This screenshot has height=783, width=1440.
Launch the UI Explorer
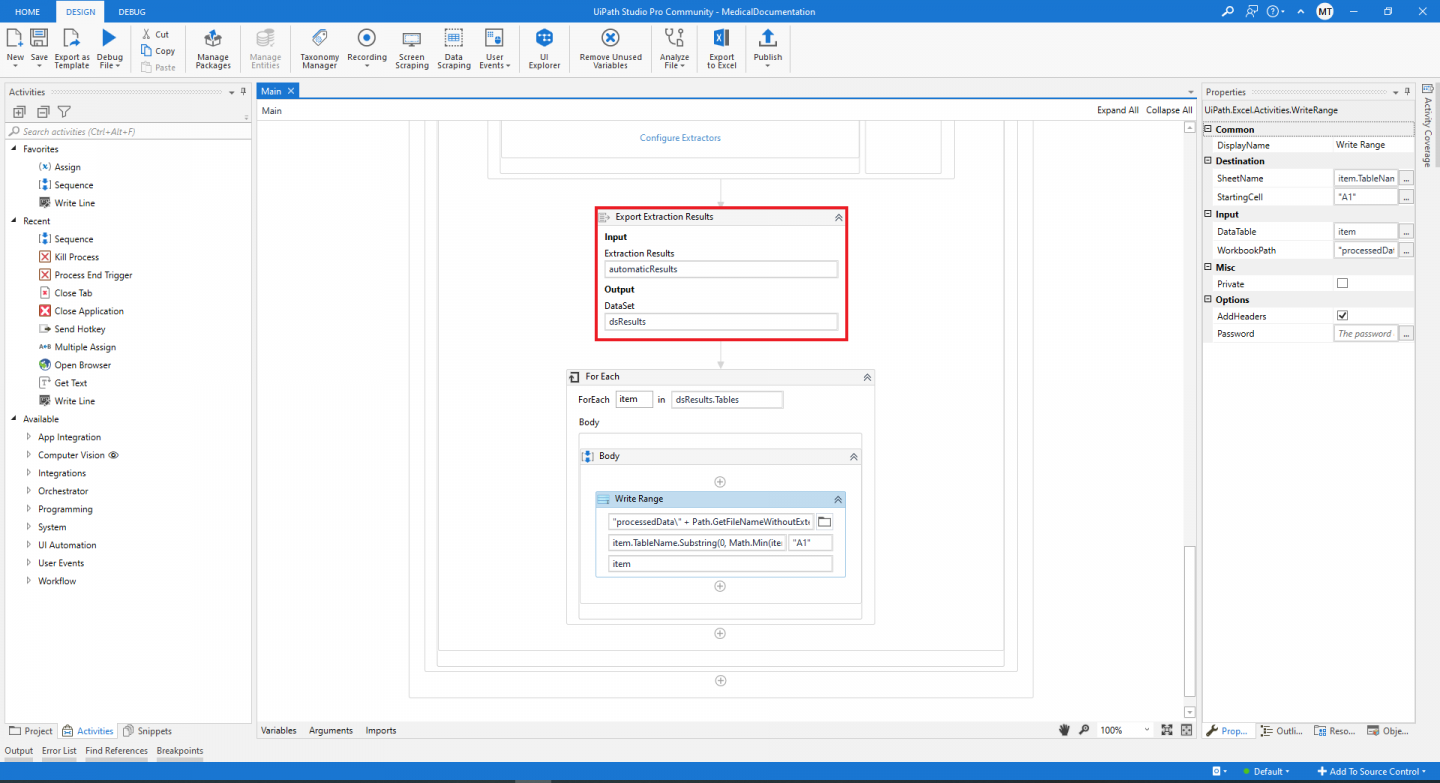tap(543, 48)
